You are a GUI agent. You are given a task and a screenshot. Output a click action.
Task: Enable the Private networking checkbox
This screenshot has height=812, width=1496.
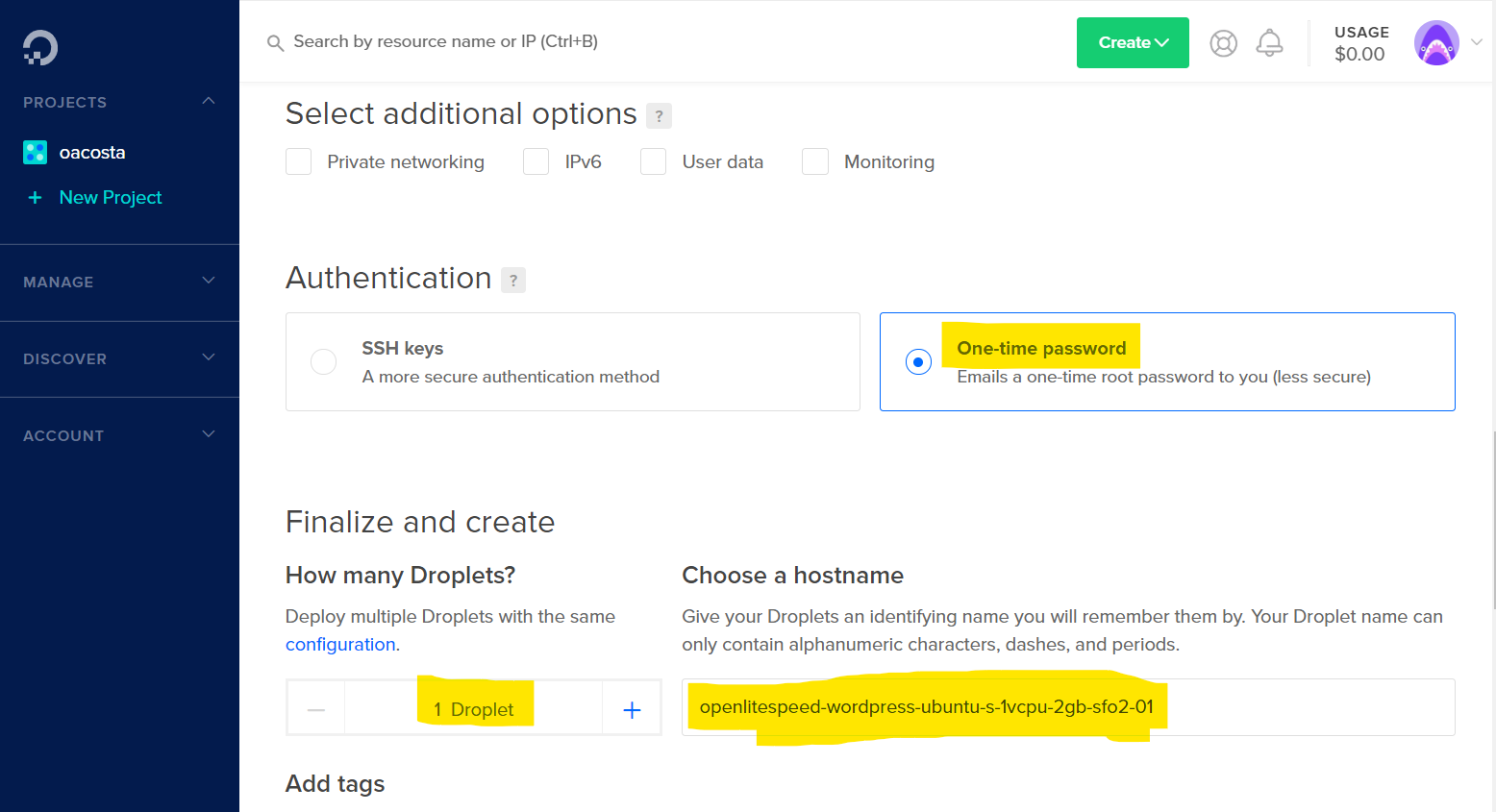(298, 161)
